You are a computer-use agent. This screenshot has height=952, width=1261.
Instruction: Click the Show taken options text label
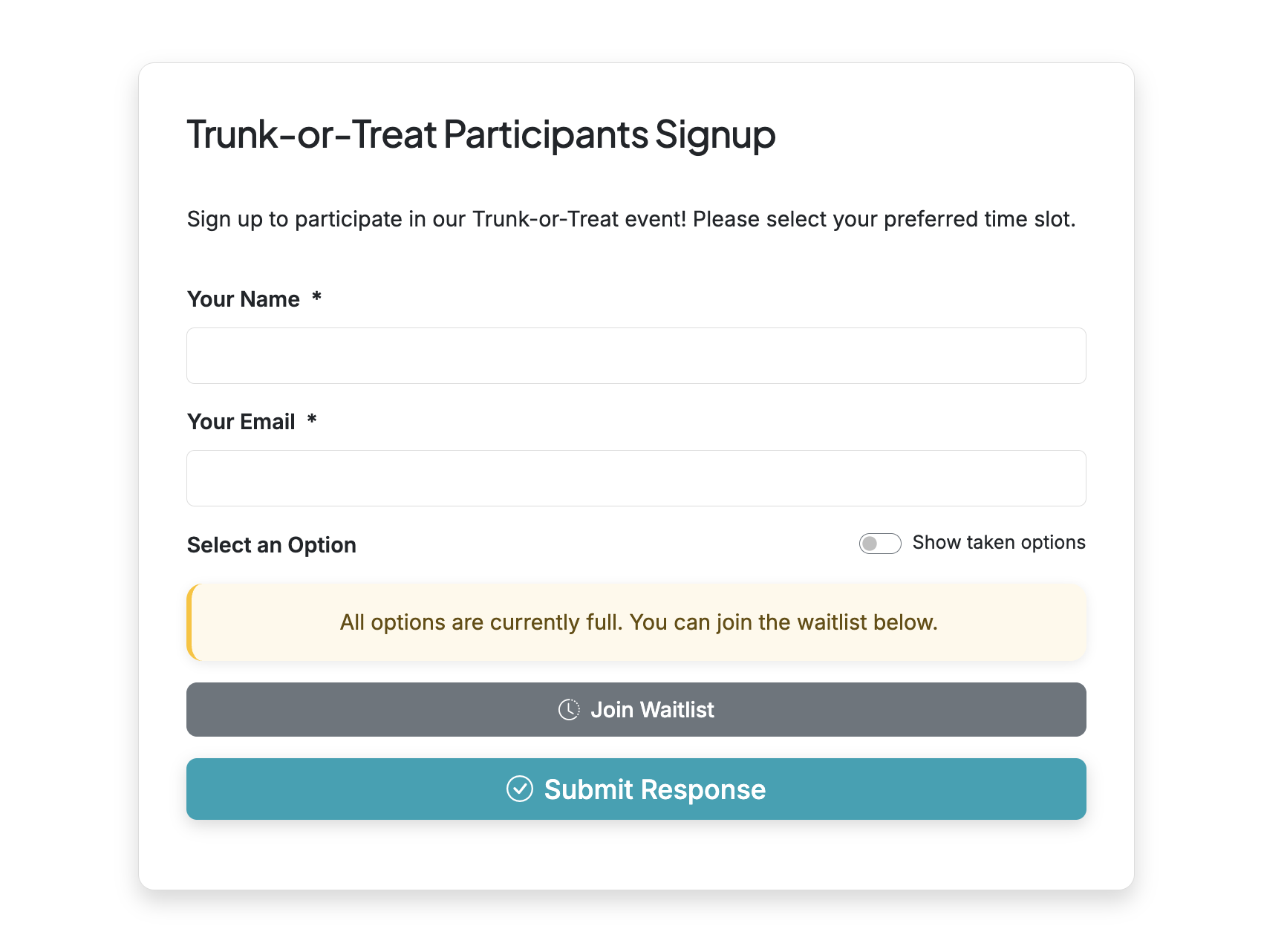[999, 542]
